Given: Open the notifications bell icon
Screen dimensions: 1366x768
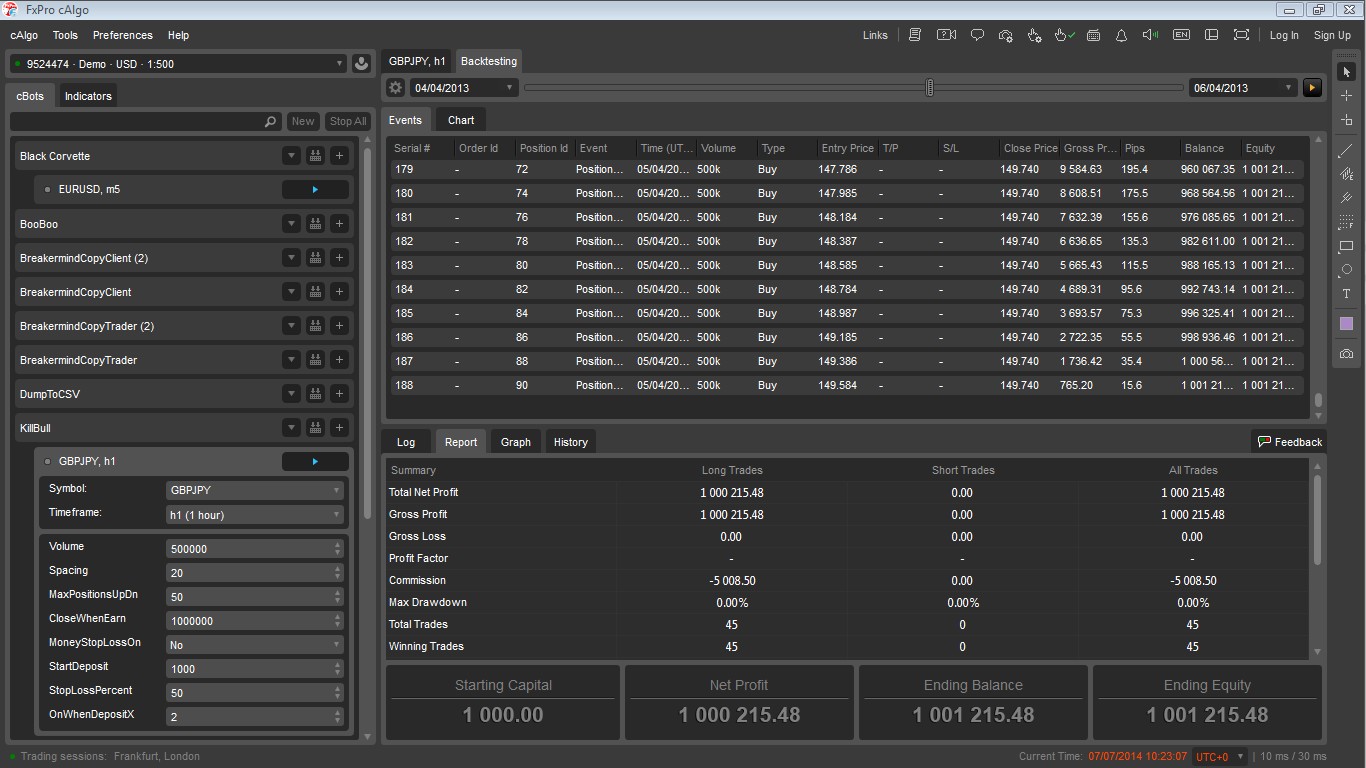Looking at the screenshot, I should 1122,35.
